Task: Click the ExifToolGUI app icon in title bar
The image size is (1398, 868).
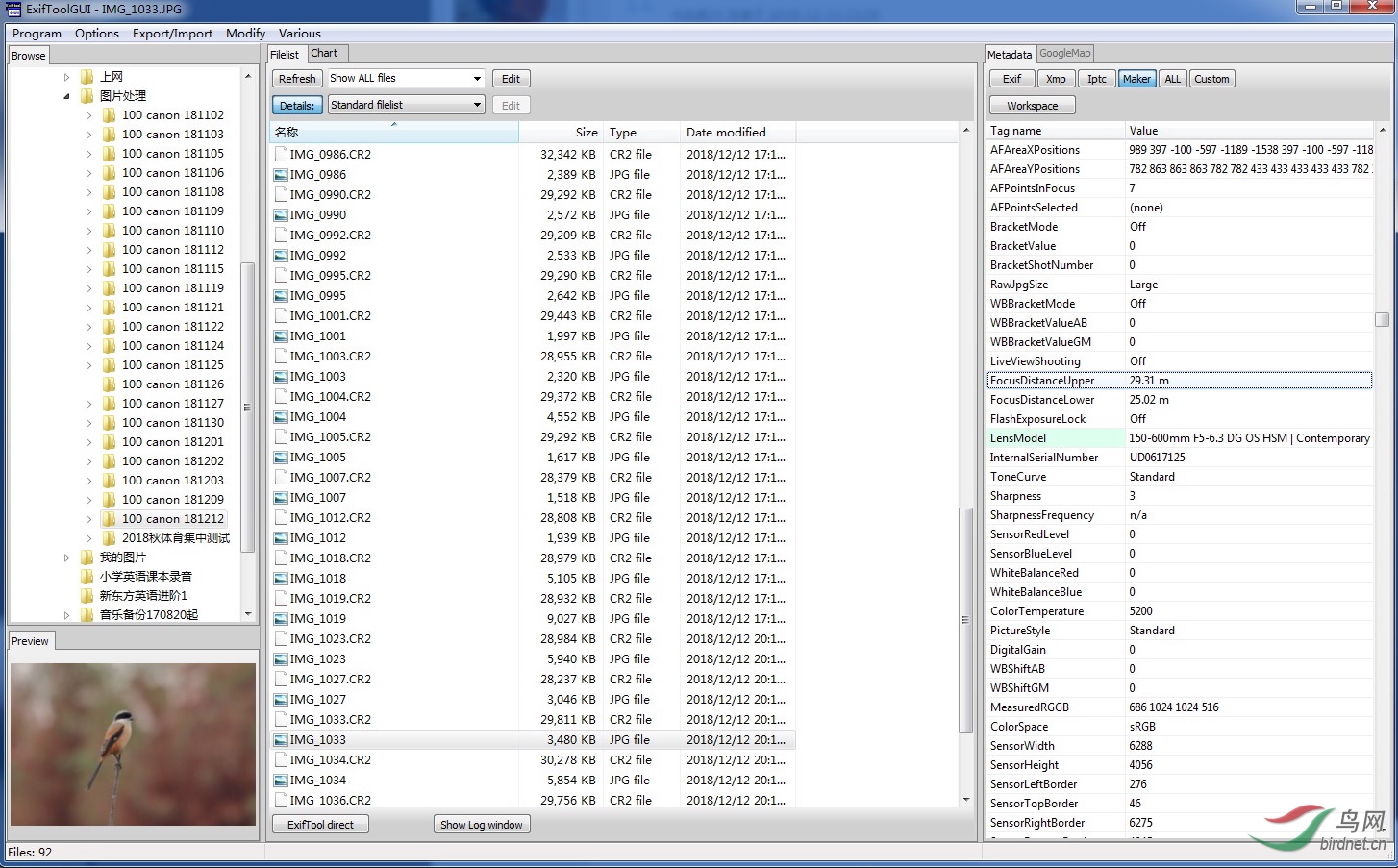Action: point(13,10)
